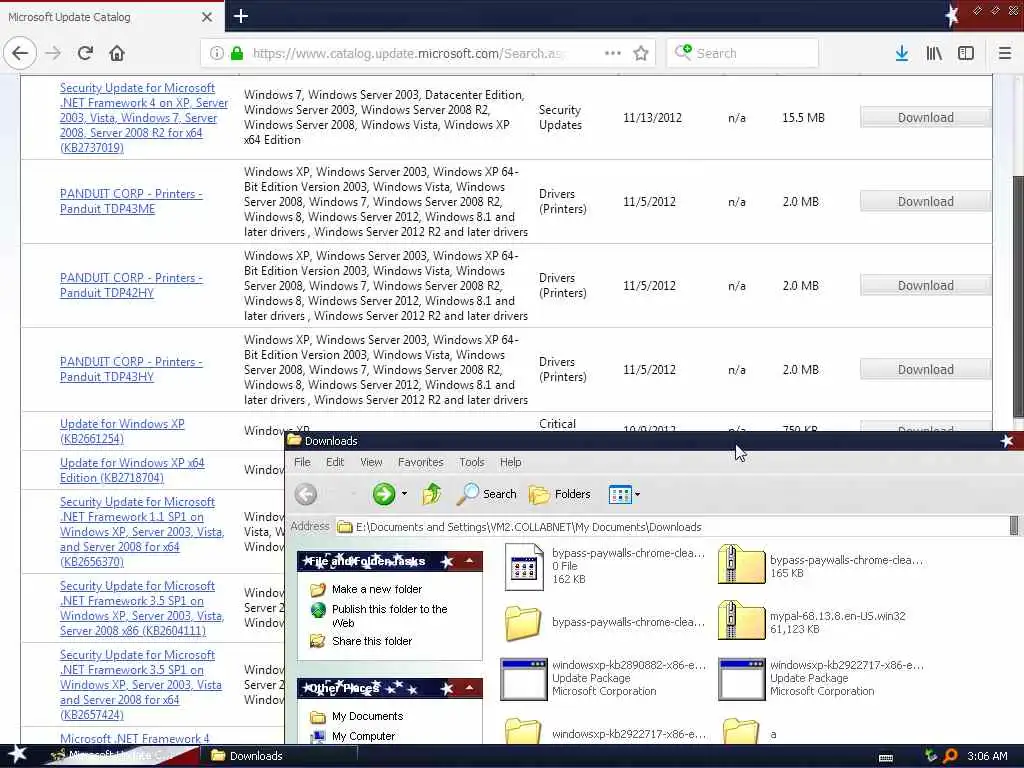Viewport: 1024px width, 768px height.
Task: Go up one folder level in Explorer
Action: (x=432, y=494)
